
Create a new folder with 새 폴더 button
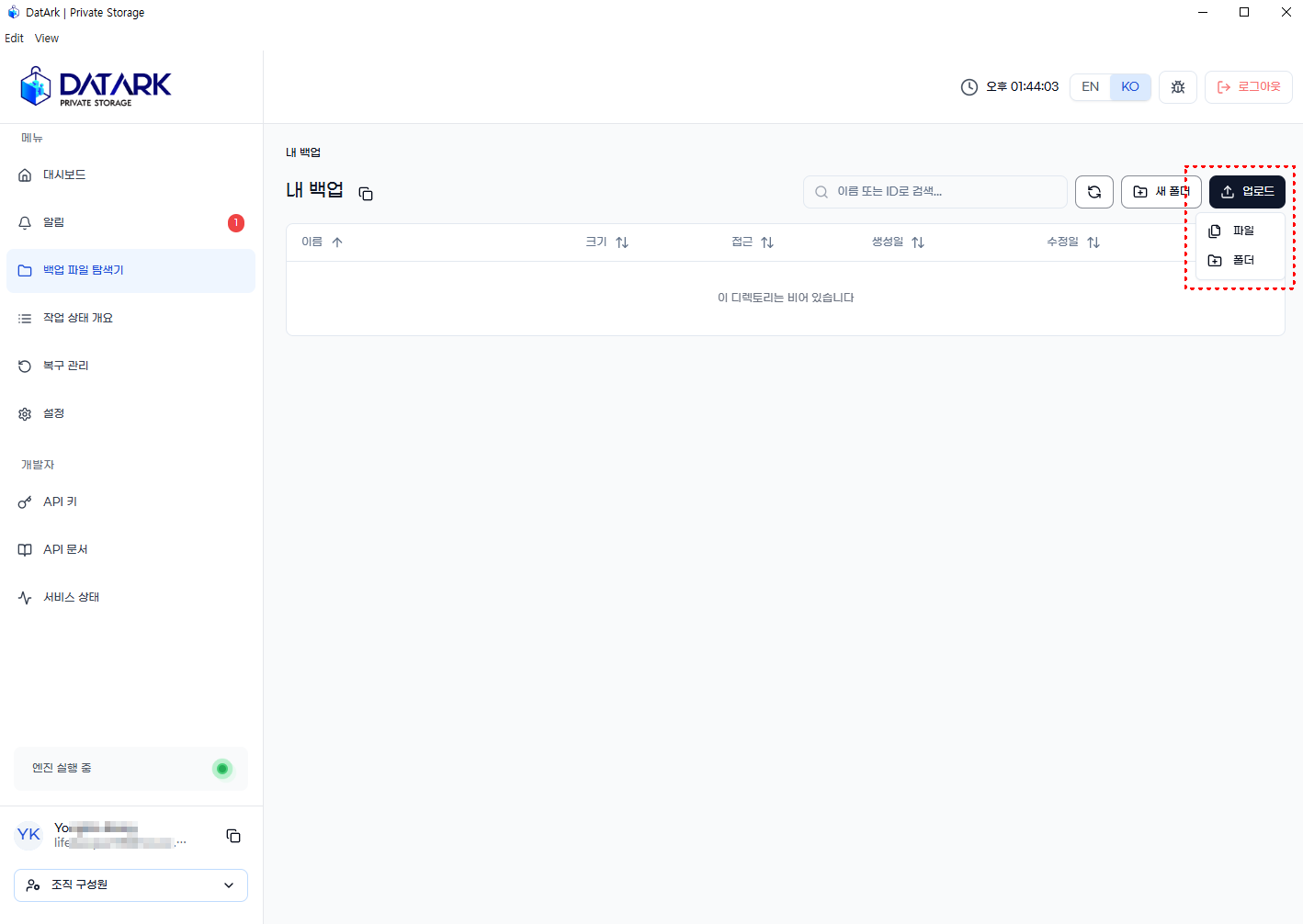pyautogui.click(x=1161, y=192)
